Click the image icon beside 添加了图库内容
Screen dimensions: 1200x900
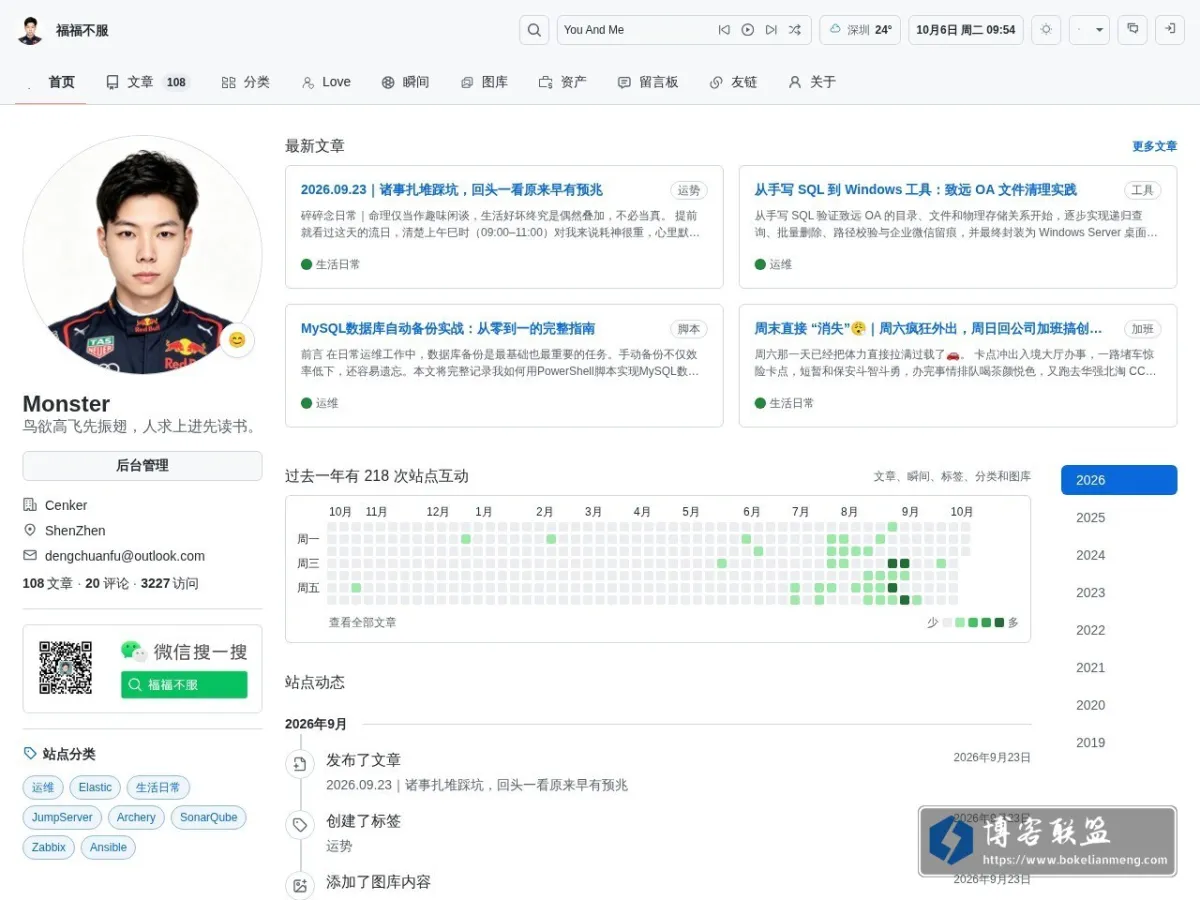click(x=299, y=886)
